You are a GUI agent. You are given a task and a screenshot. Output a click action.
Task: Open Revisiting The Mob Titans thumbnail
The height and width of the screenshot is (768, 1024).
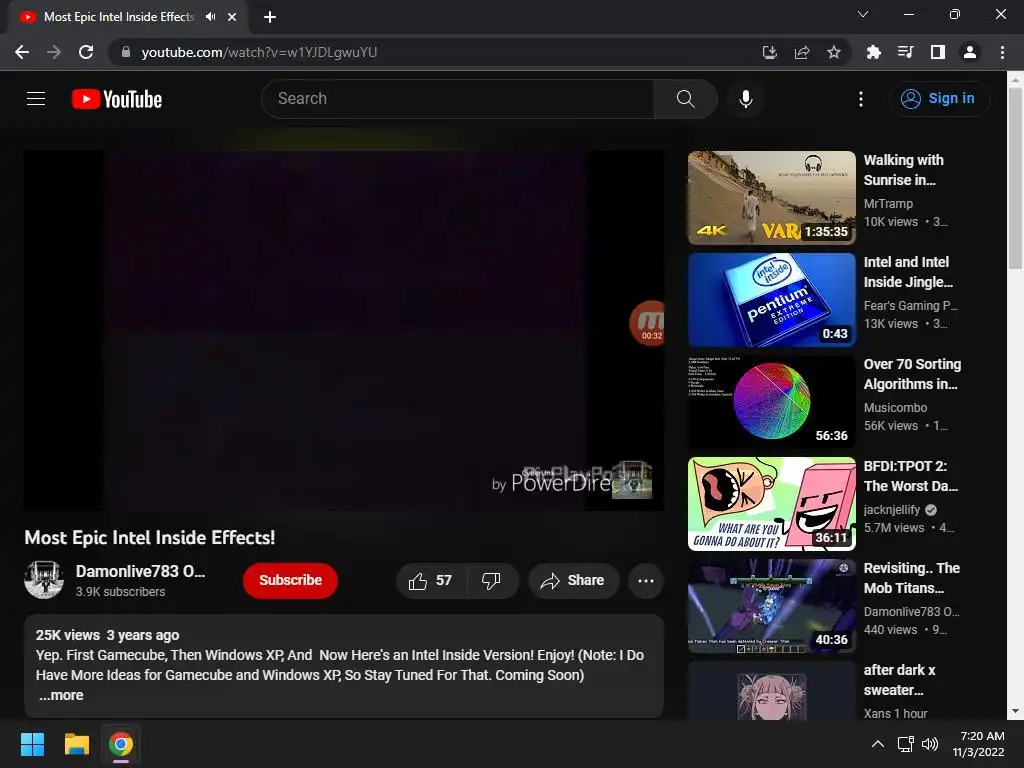(x=772, y=605)
